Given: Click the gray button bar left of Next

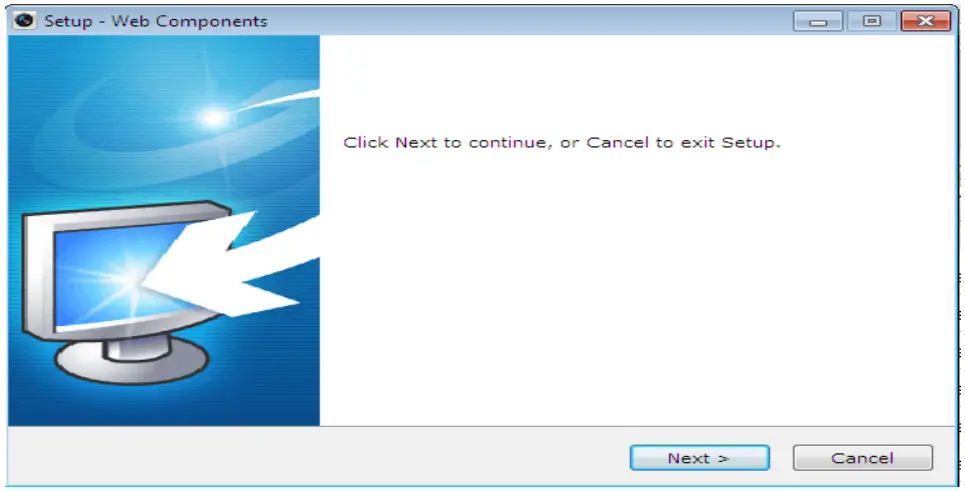Looking at the screenshot, I should (x=317, y=457).
